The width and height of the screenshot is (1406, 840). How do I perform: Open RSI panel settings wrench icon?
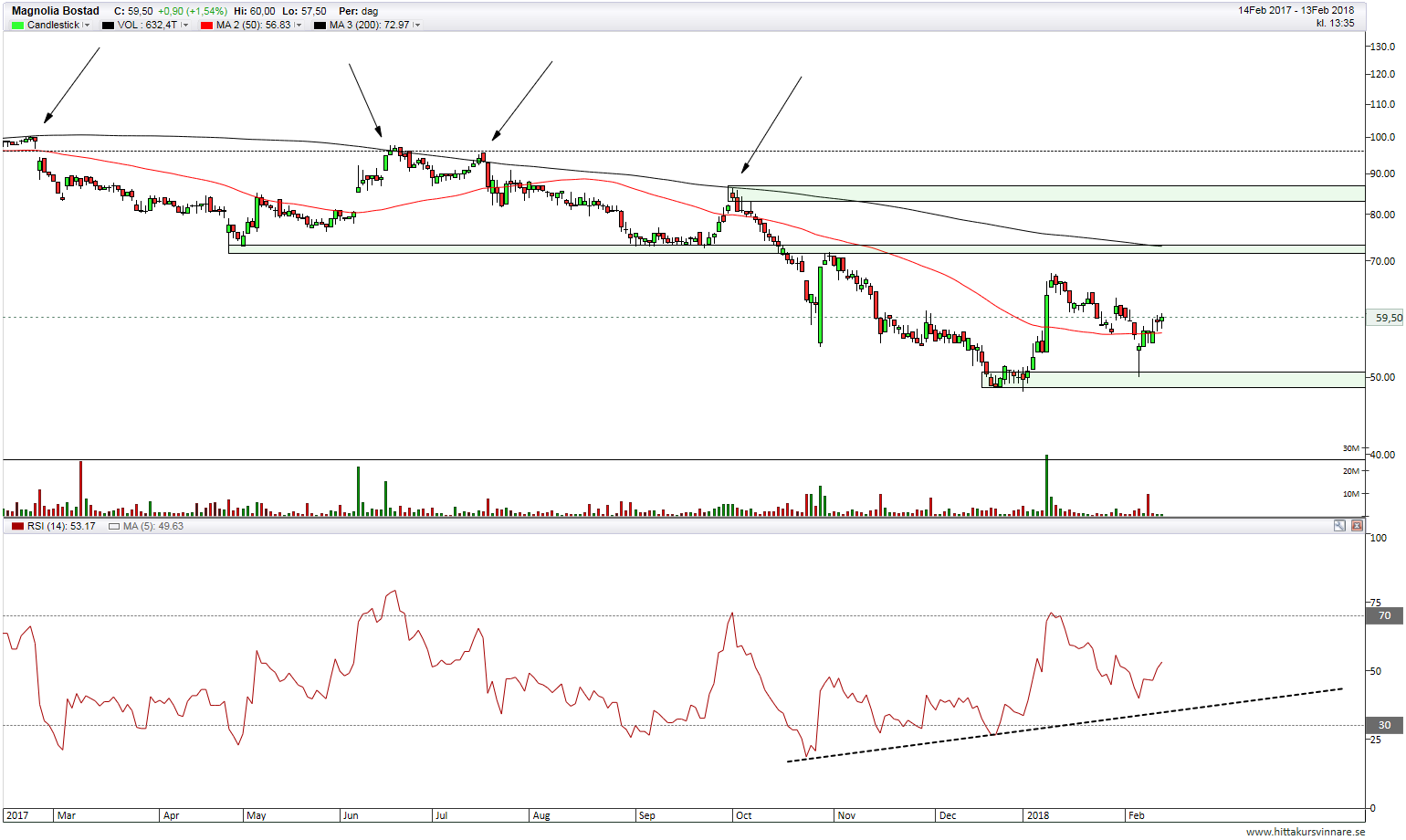1339,526
